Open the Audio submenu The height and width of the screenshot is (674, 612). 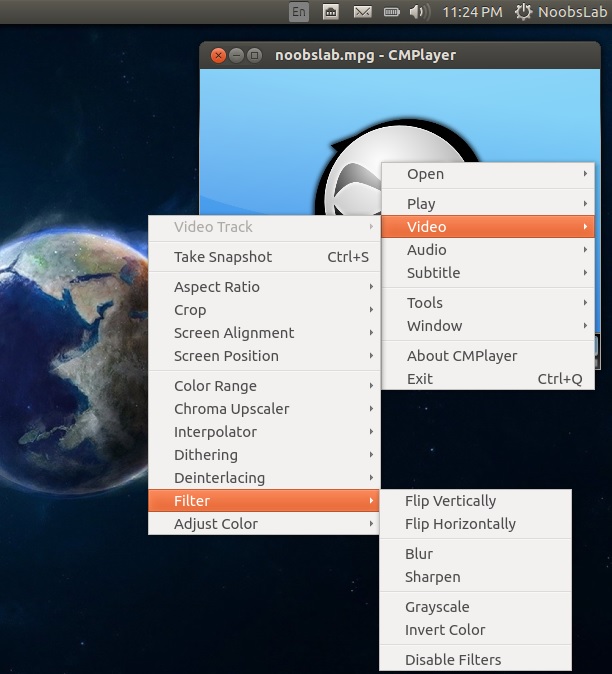pos(488,250)
